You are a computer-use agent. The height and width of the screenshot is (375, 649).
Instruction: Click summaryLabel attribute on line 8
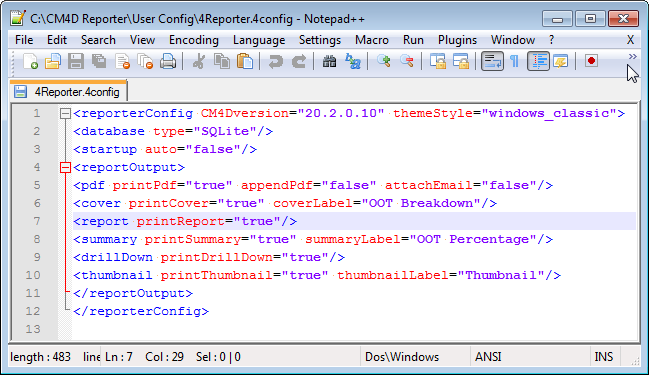click(353, 239)
